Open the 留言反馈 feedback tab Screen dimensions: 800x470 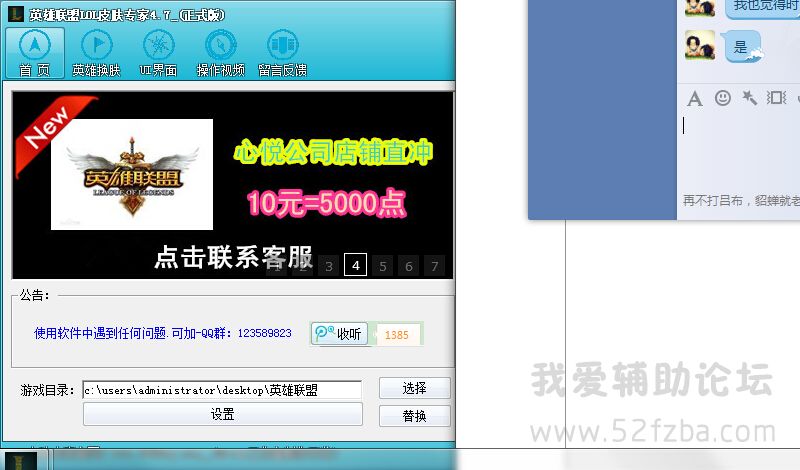(x=283, y=53)
